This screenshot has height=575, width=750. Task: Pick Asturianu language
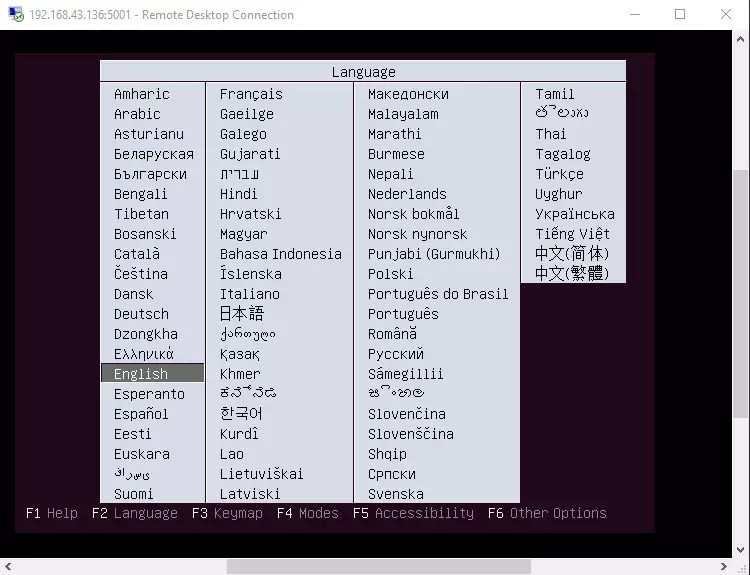(149, 134)
